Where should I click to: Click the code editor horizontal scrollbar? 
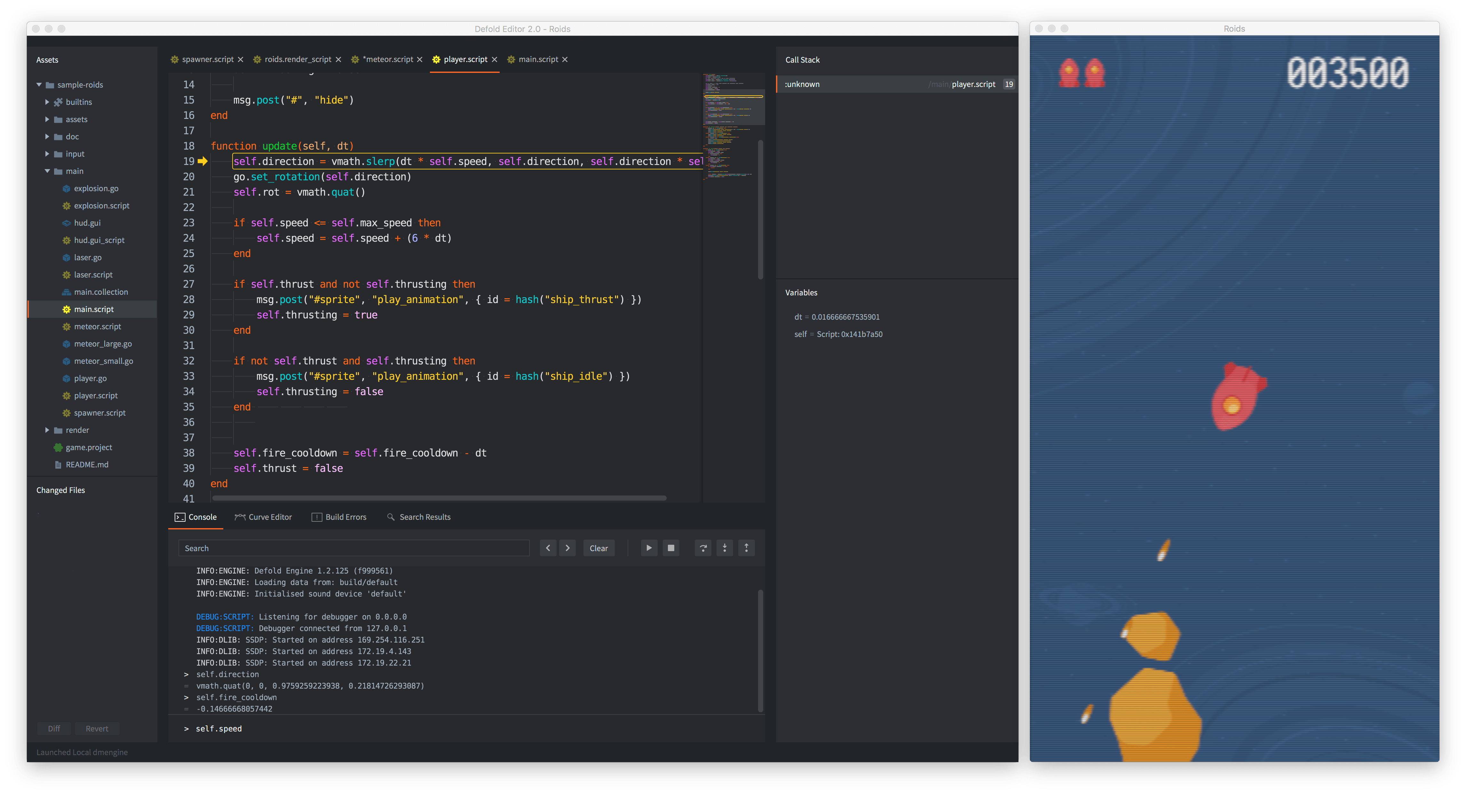coord(439,498)
